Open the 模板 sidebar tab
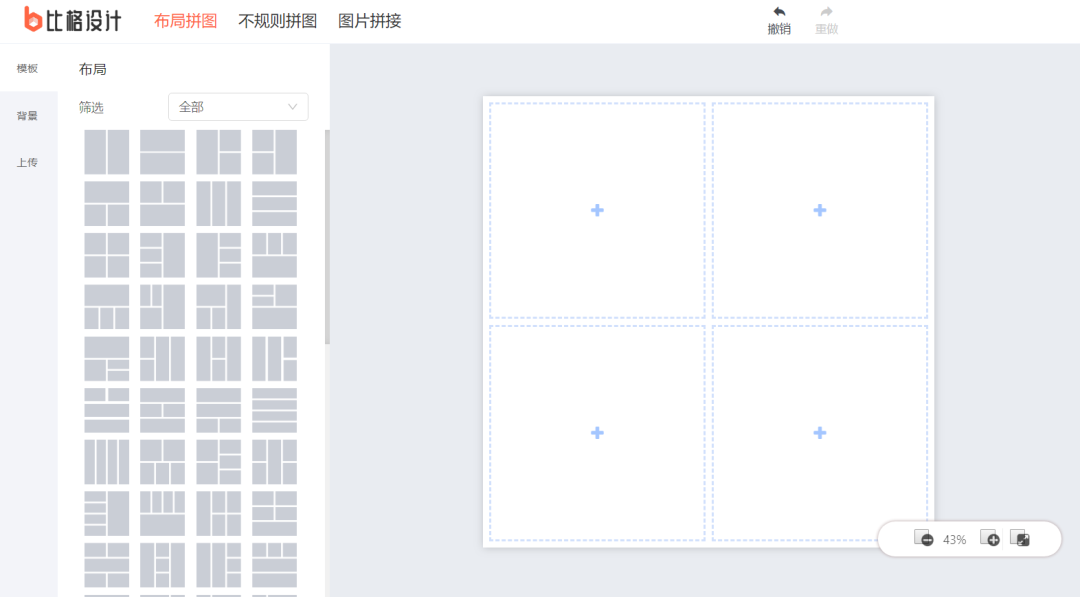Screen dimensions: 1080x597 [x=28, y=68]
